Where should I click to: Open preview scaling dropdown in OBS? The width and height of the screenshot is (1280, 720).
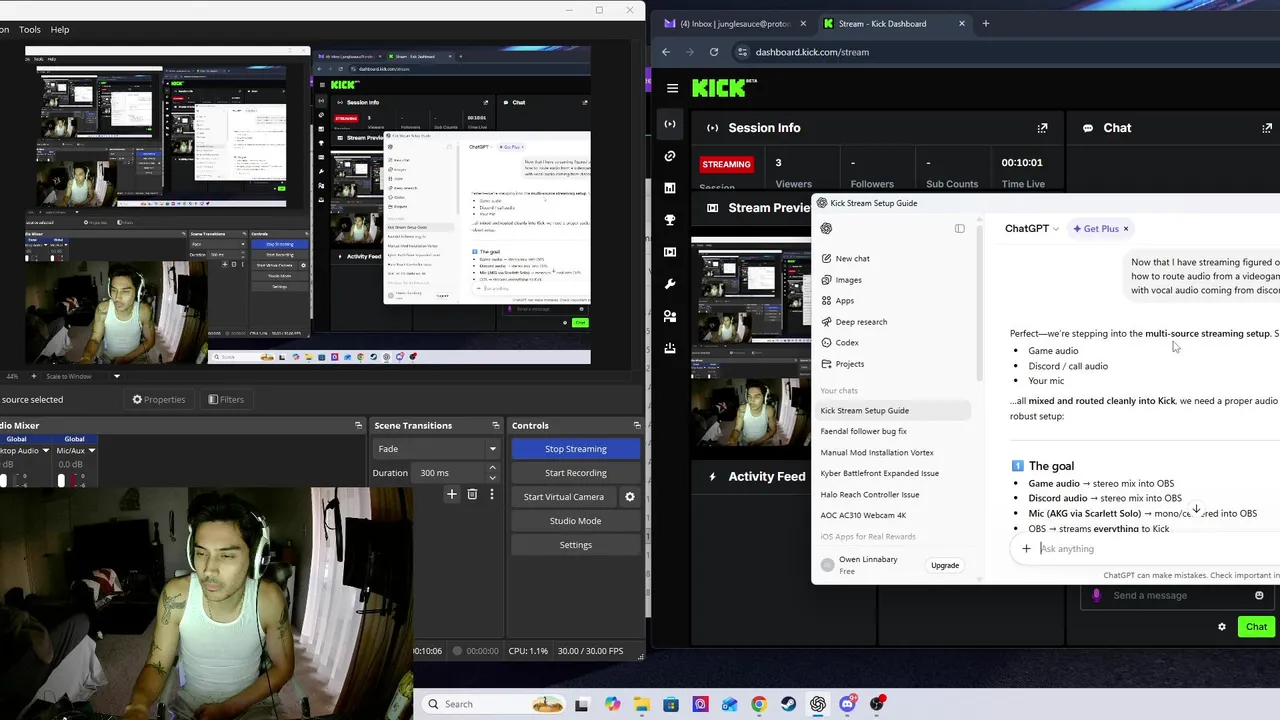(x=116, y=376)
